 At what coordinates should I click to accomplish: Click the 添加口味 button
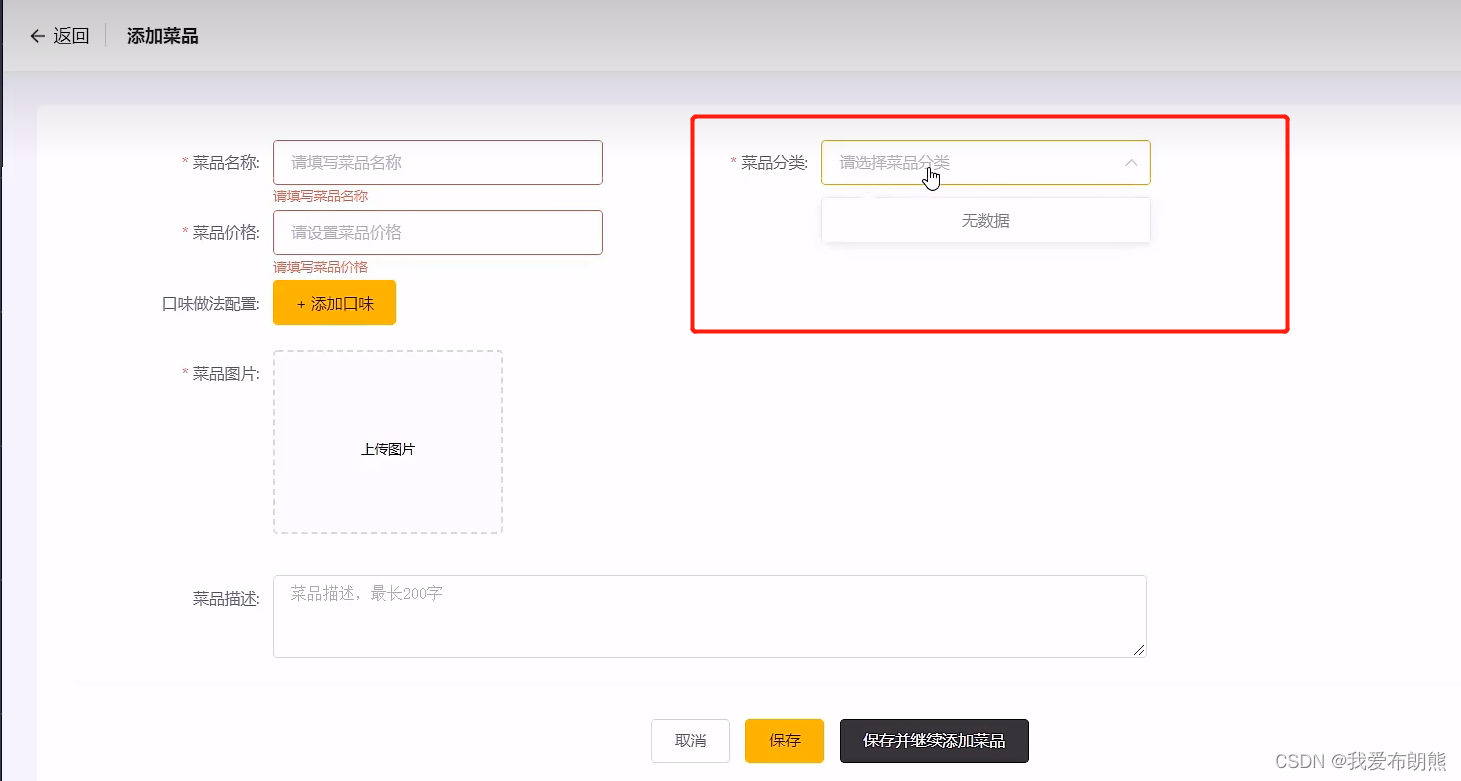[x=334, y=303]
